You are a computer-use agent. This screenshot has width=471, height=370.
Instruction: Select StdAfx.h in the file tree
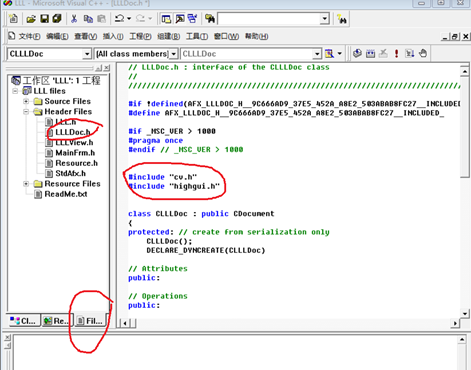pyautogui.click(x=70, y=174)
